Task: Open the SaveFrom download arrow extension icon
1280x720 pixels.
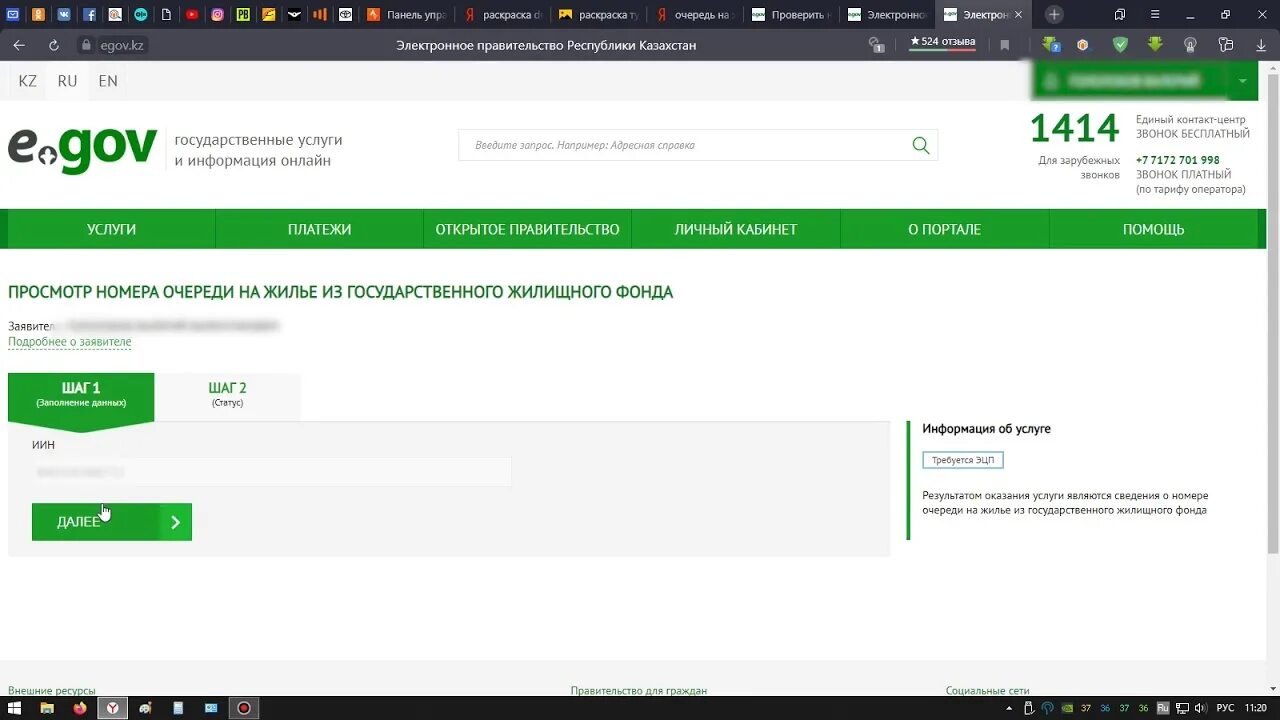Action: [1155, 44]
